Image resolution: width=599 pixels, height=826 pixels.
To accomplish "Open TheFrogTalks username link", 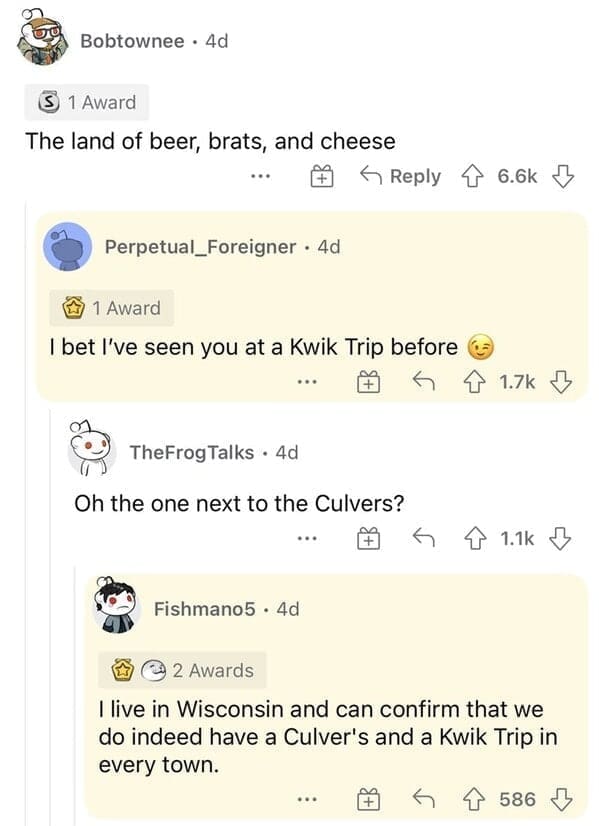I will pyautogui.click(x=192, y=453).
